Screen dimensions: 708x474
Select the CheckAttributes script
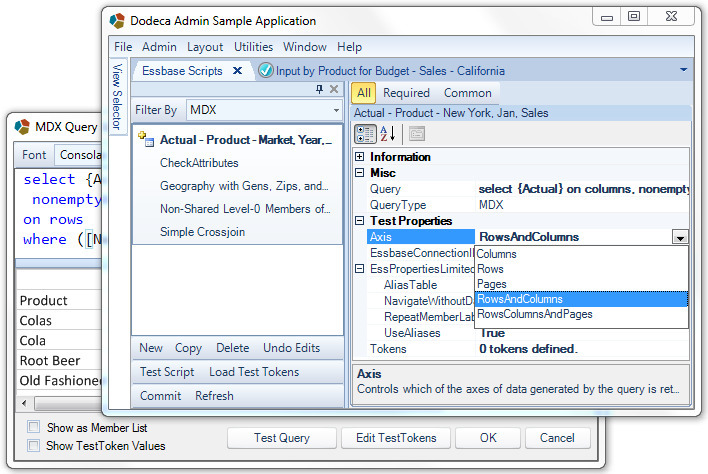(199, 163)
